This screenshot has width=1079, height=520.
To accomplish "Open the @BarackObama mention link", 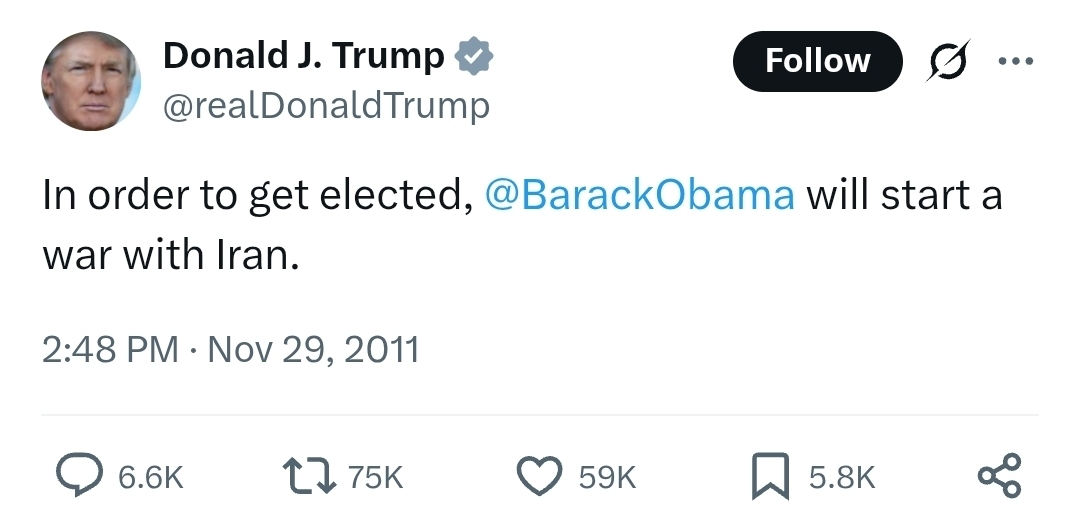I will [639, 194].
